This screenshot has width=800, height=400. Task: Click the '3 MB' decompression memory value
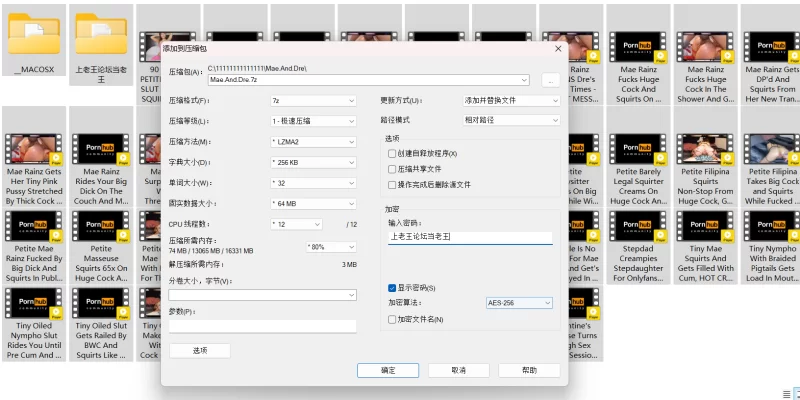349,265
